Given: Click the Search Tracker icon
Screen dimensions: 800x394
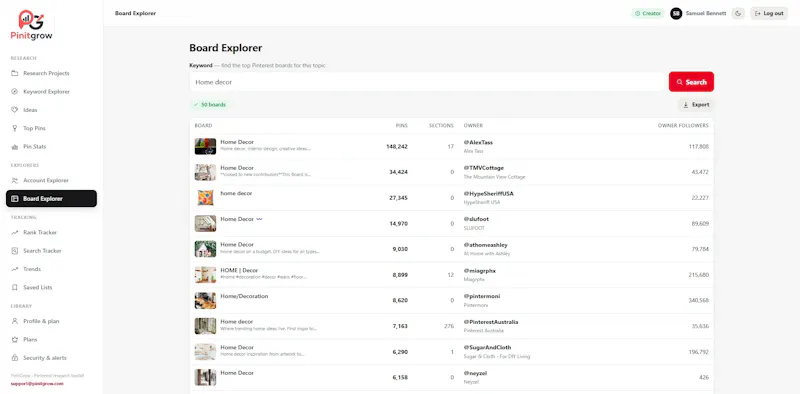Looking at the screenshot, I should 14,251.
